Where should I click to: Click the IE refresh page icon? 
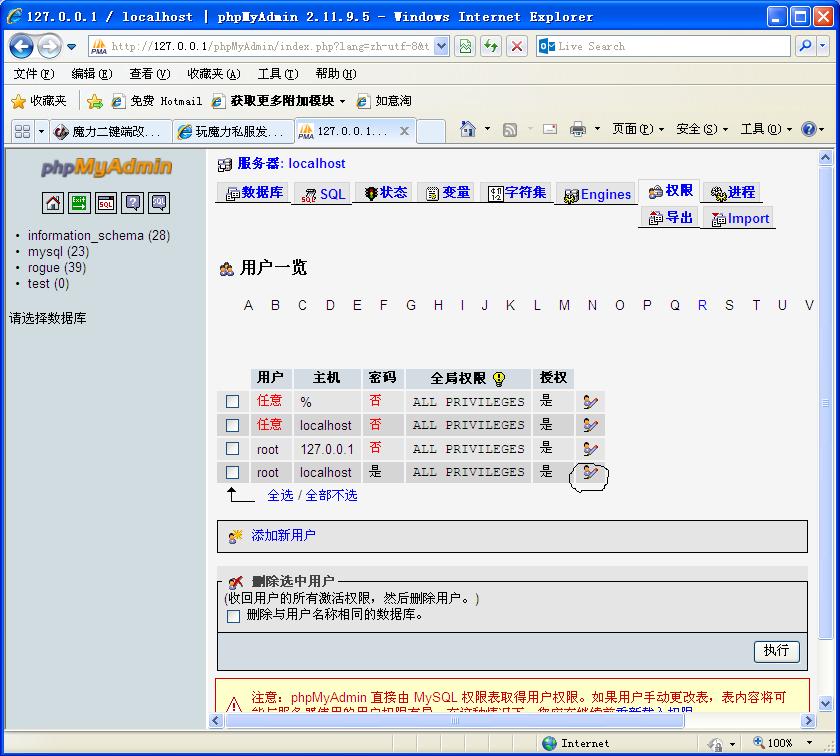tap(491, 46)
